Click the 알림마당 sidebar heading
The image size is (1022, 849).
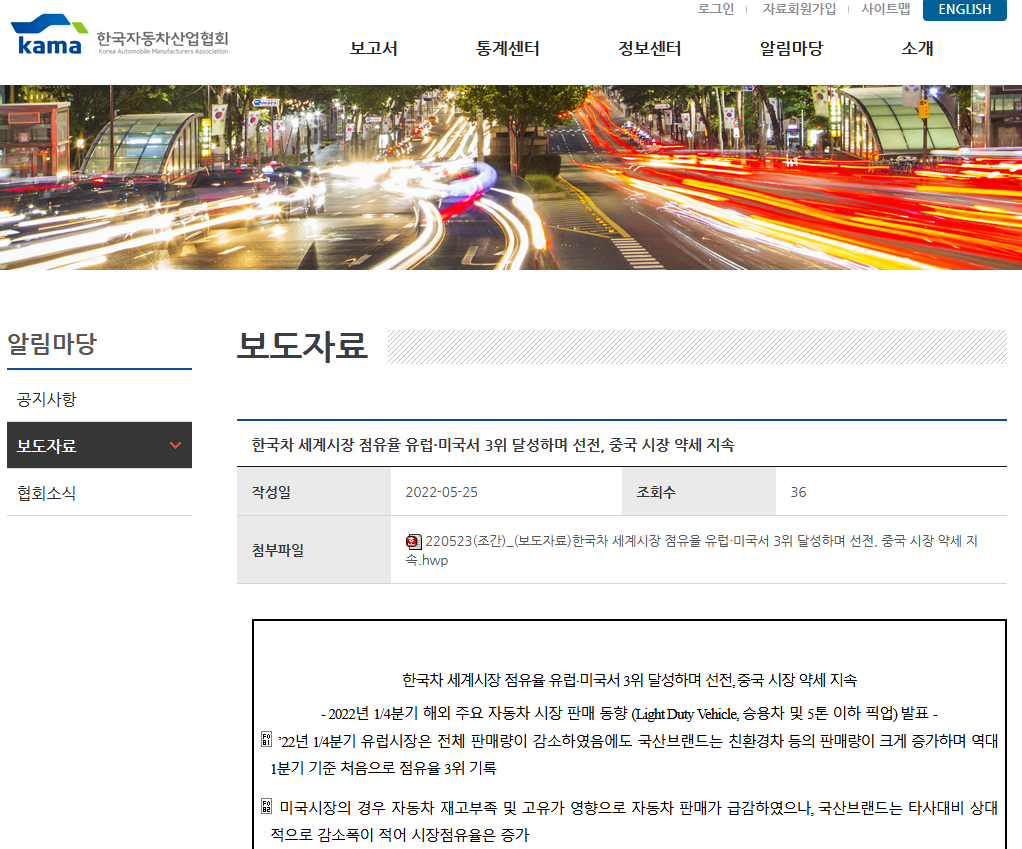52,345
